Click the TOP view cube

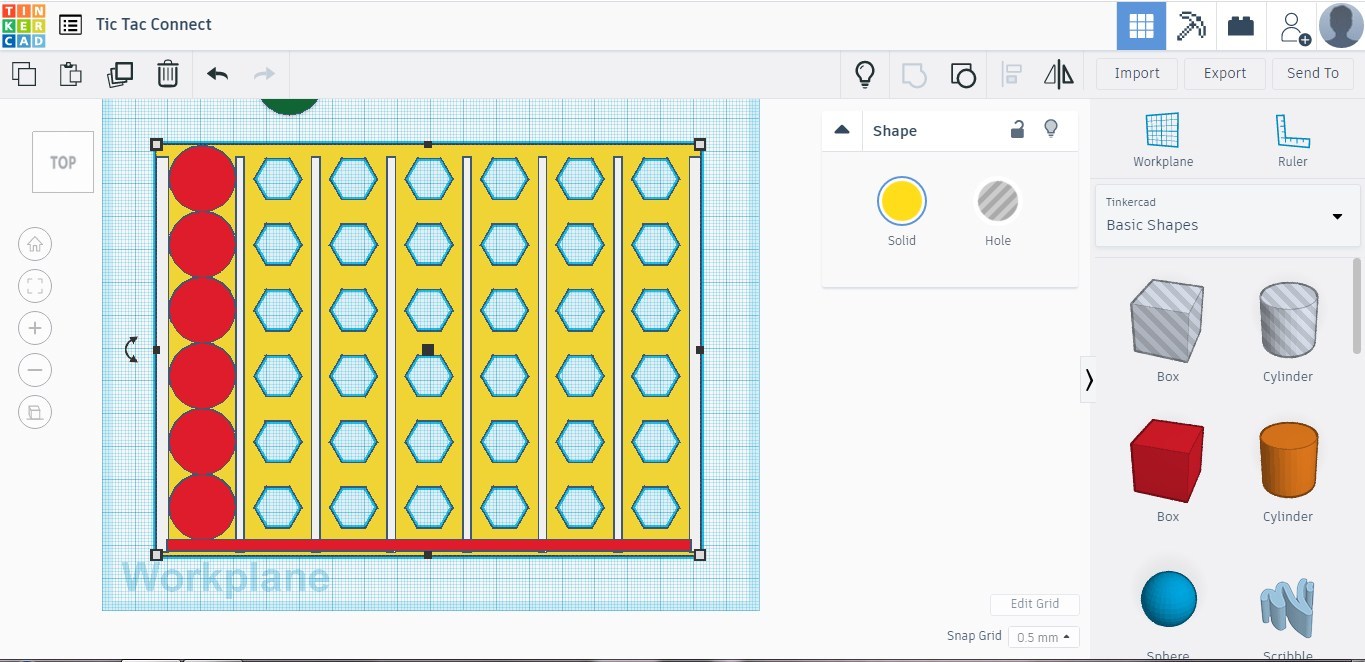coord(63,162)
